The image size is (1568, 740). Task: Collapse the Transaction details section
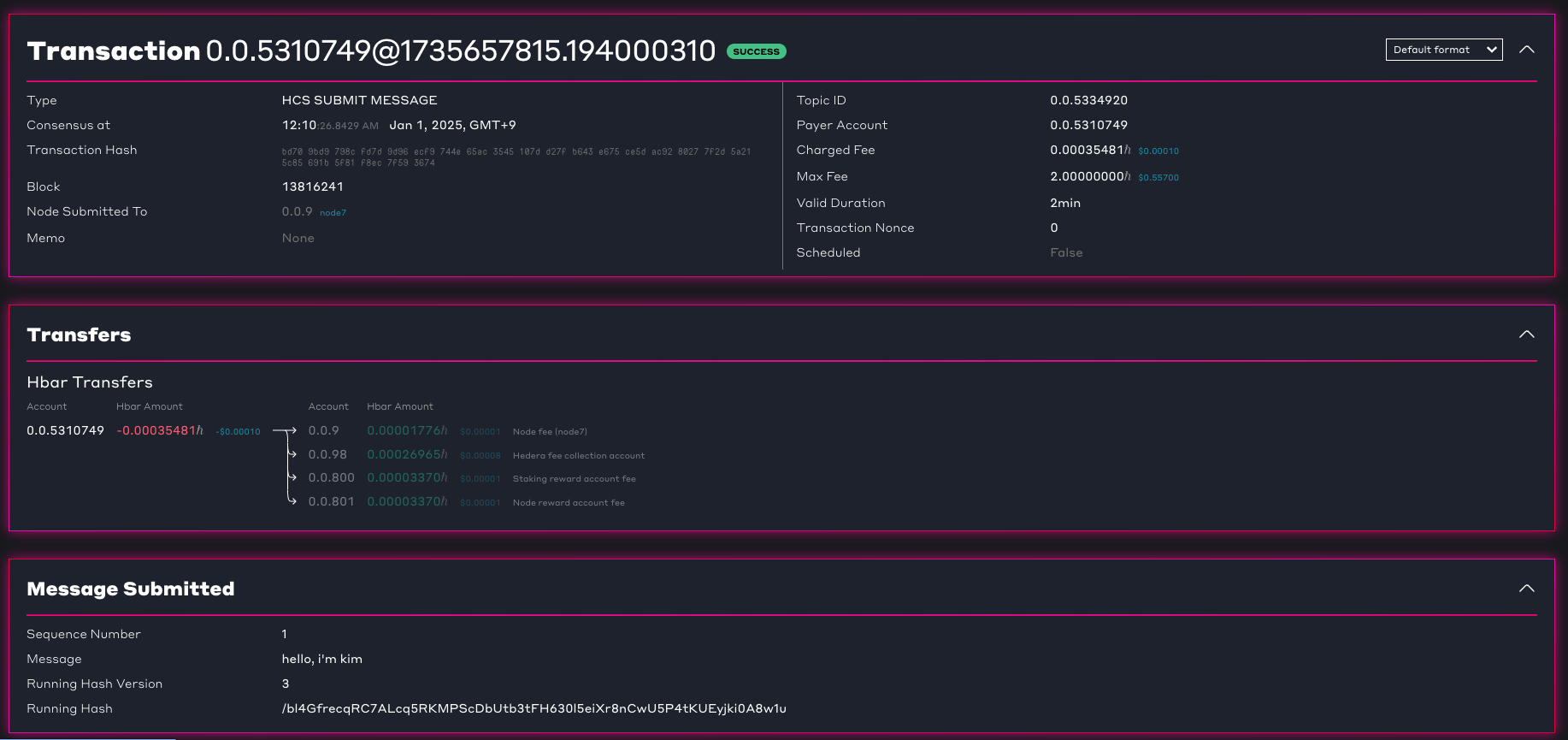pos(1526,50)
